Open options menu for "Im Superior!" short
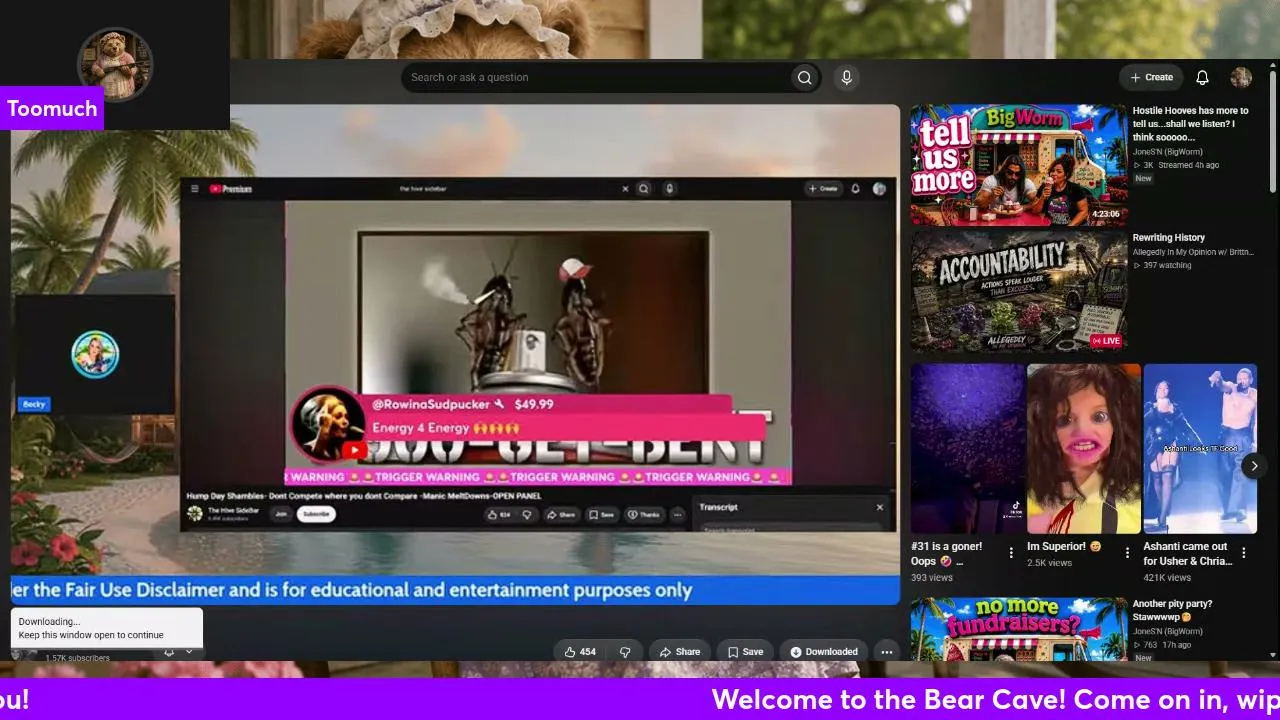The height and width of the screenshot is (720, 1280). coord(1127,552)
